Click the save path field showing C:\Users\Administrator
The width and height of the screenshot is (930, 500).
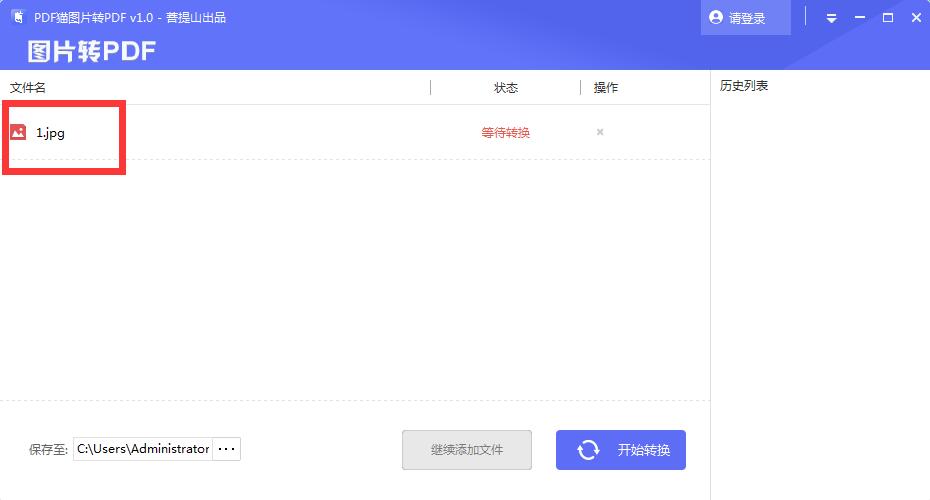(x=143, y=449)
